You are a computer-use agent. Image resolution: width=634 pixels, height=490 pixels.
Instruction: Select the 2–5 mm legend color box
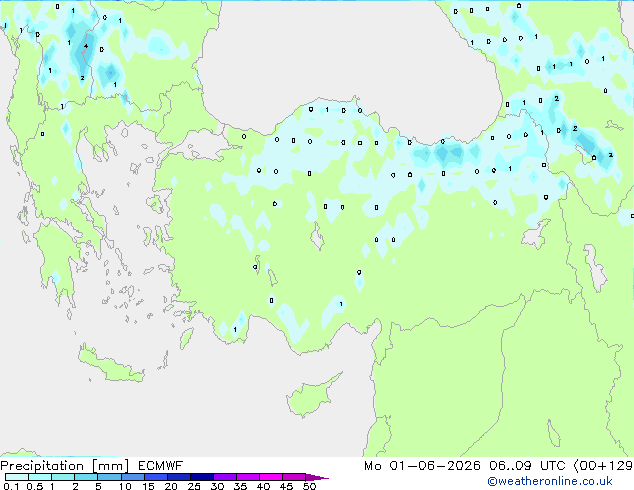[x=86, y=477]
